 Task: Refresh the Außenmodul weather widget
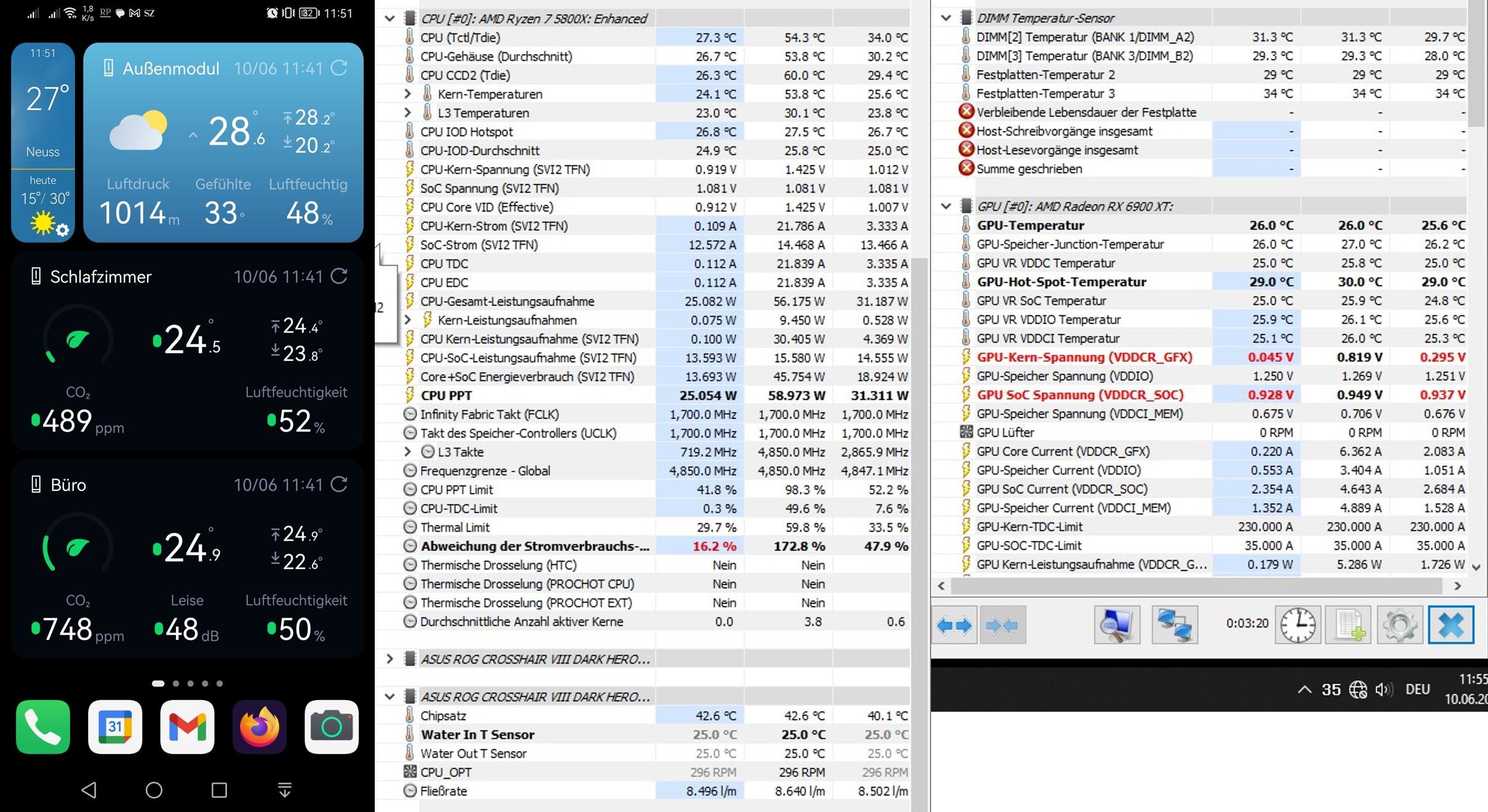click(x=340, y=68)
